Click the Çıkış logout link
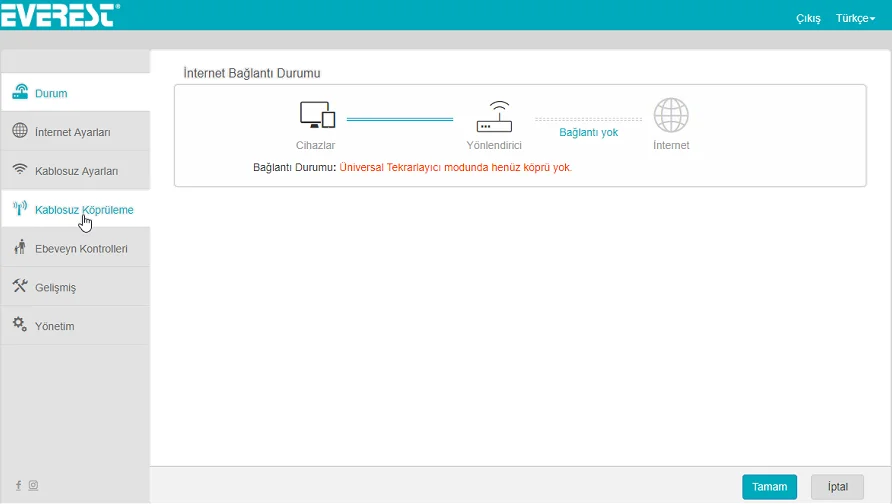This screenshot has height=504, width=892. (x=807, y=18)
